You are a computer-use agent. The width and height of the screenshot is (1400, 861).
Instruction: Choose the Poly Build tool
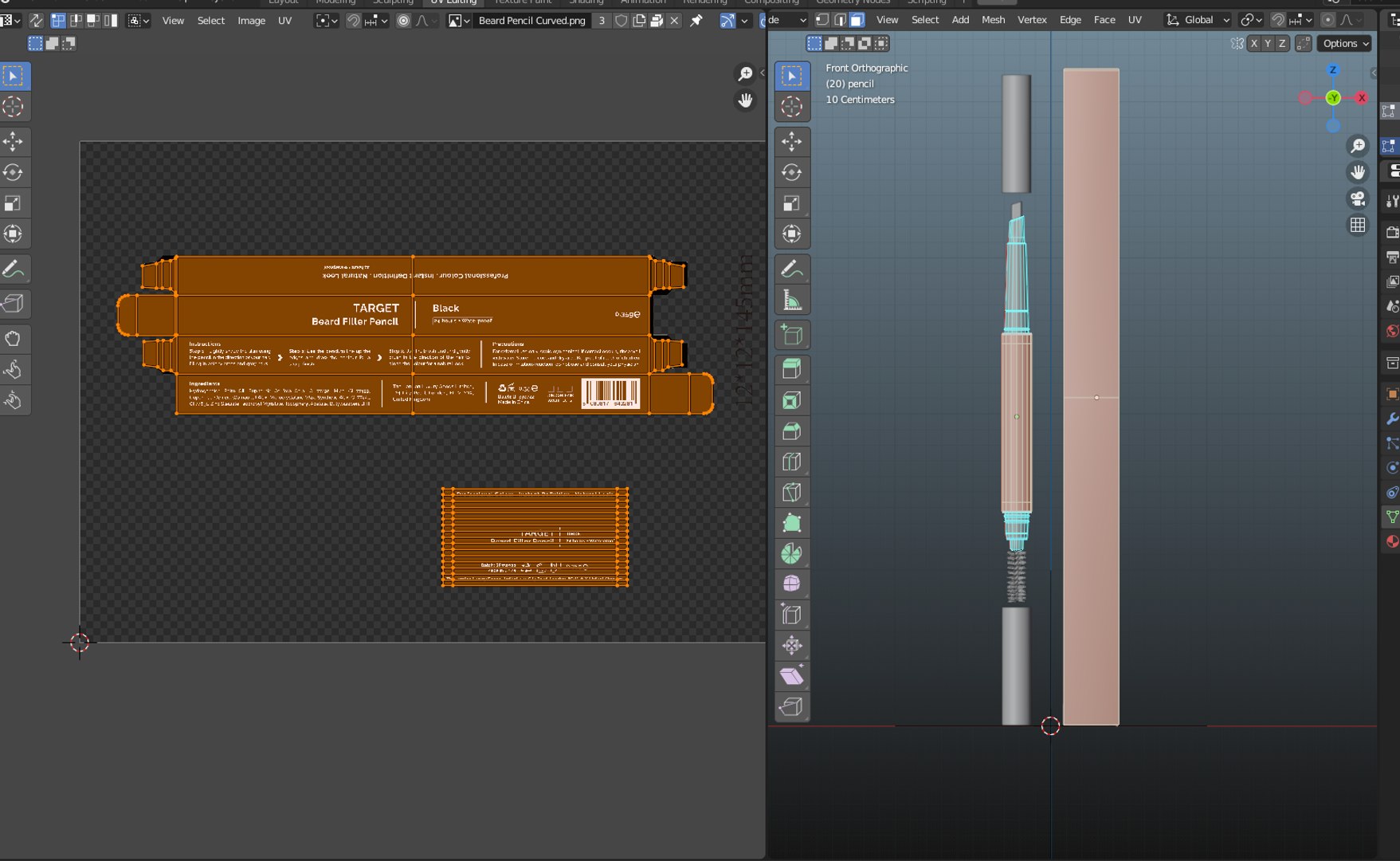[792, 523]
